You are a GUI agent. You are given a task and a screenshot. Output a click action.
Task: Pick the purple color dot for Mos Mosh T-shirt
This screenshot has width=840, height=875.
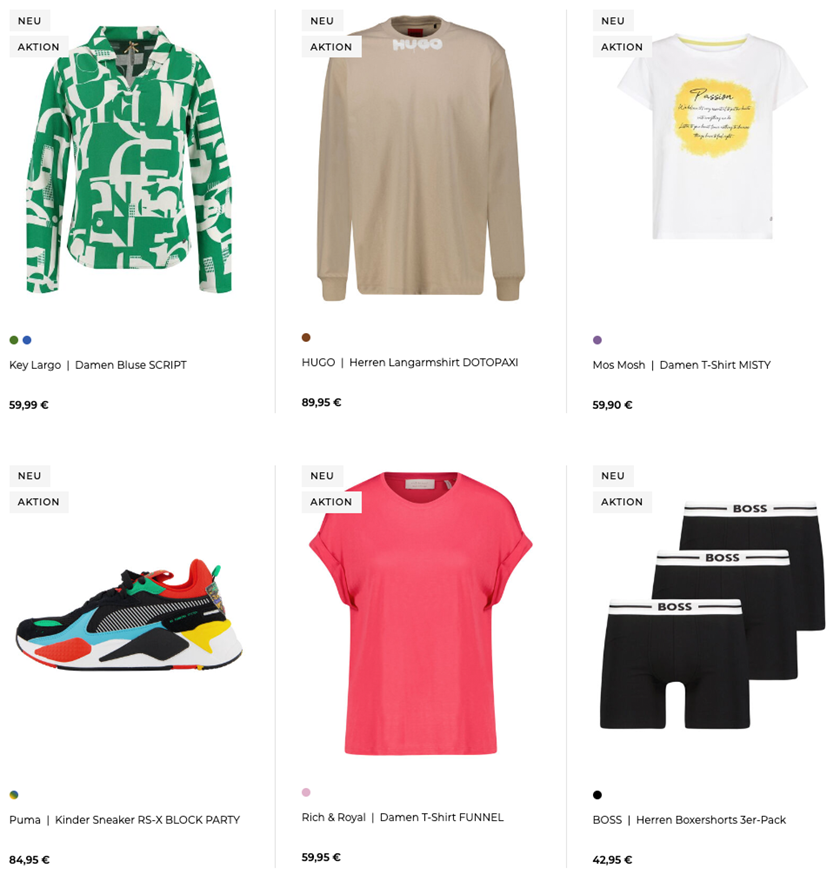pos(597,340)
